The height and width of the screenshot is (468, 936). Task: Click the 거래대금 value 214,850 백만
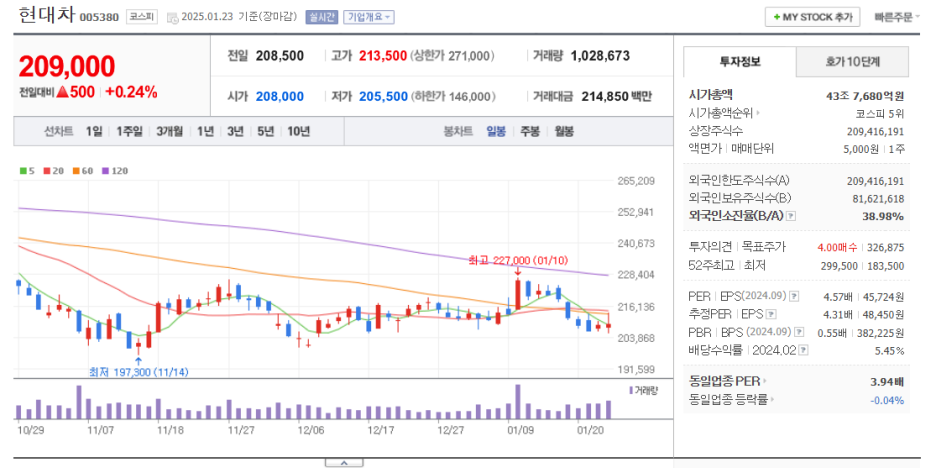617,96
